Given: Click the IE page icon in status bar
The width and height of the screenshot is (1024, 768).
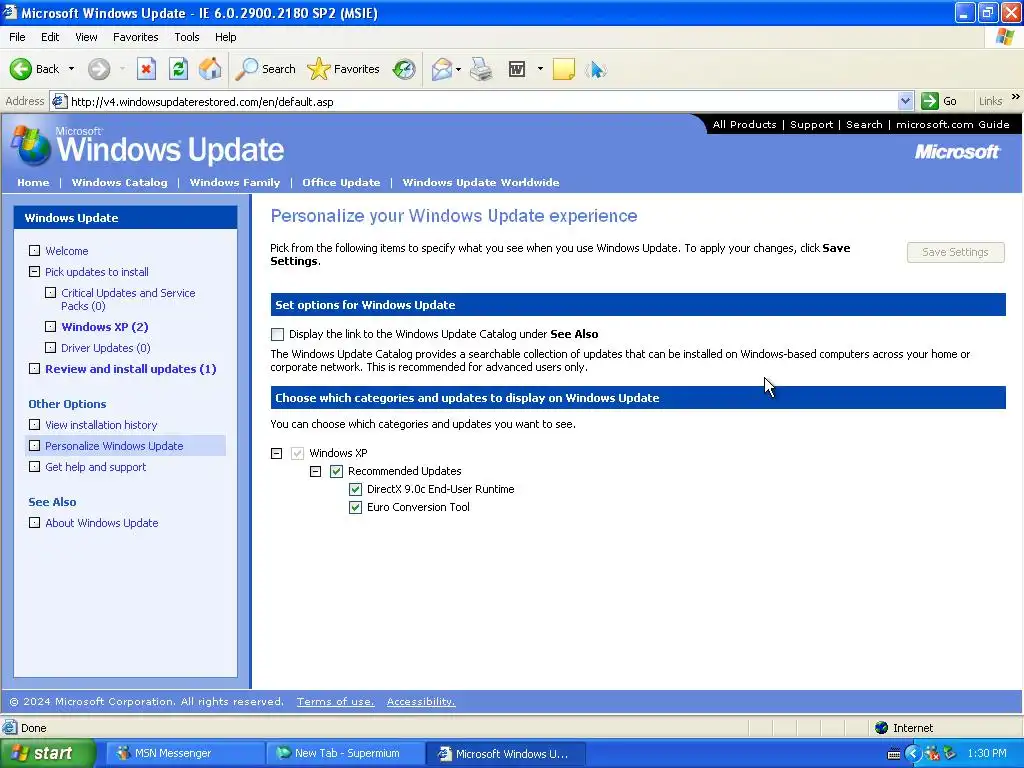Looking at the screenshot, I should (x=10, y=728).
